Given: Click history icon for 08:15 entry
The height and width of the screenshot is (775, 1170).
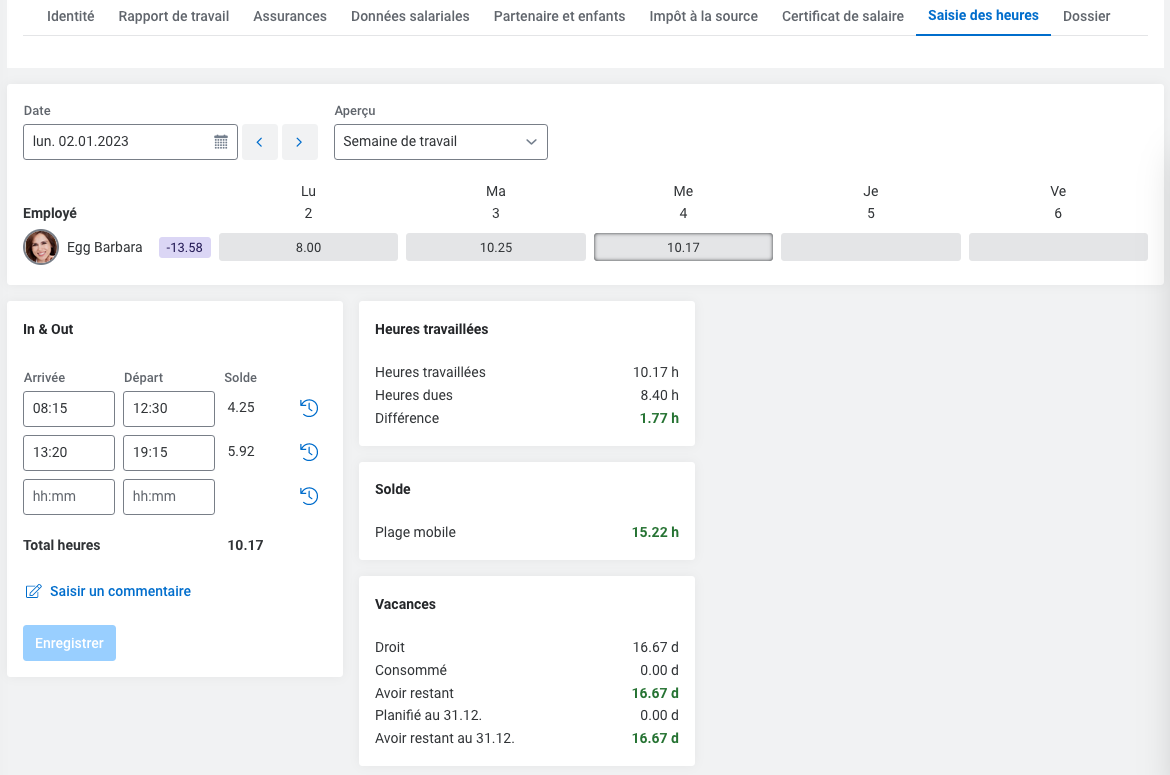Looking at the screenshot, I should point(309,408).
